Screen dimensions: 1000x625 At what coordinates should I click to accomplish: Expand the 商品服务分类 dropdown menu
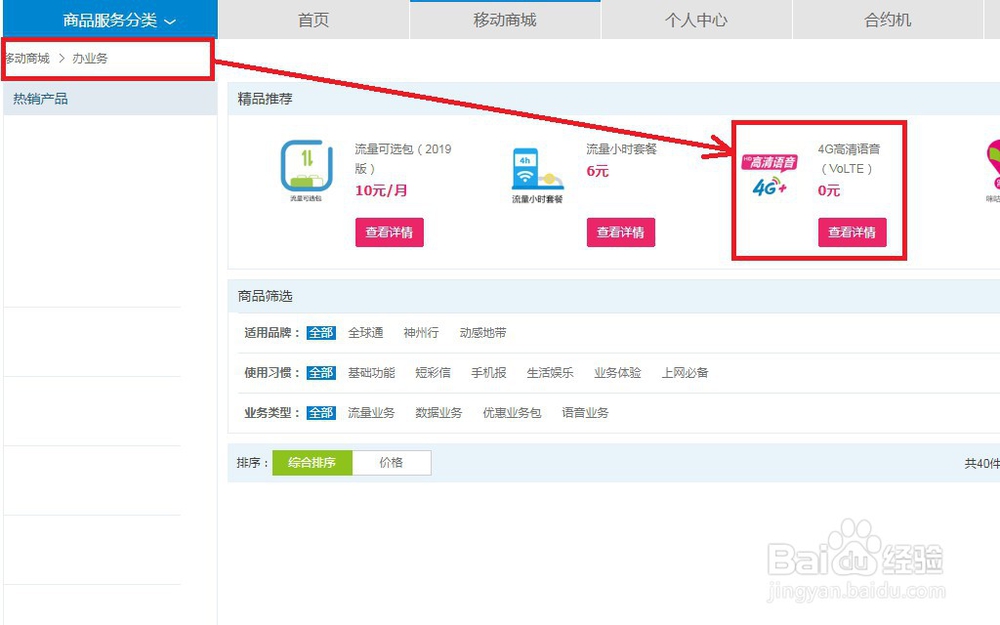(110, 20)
